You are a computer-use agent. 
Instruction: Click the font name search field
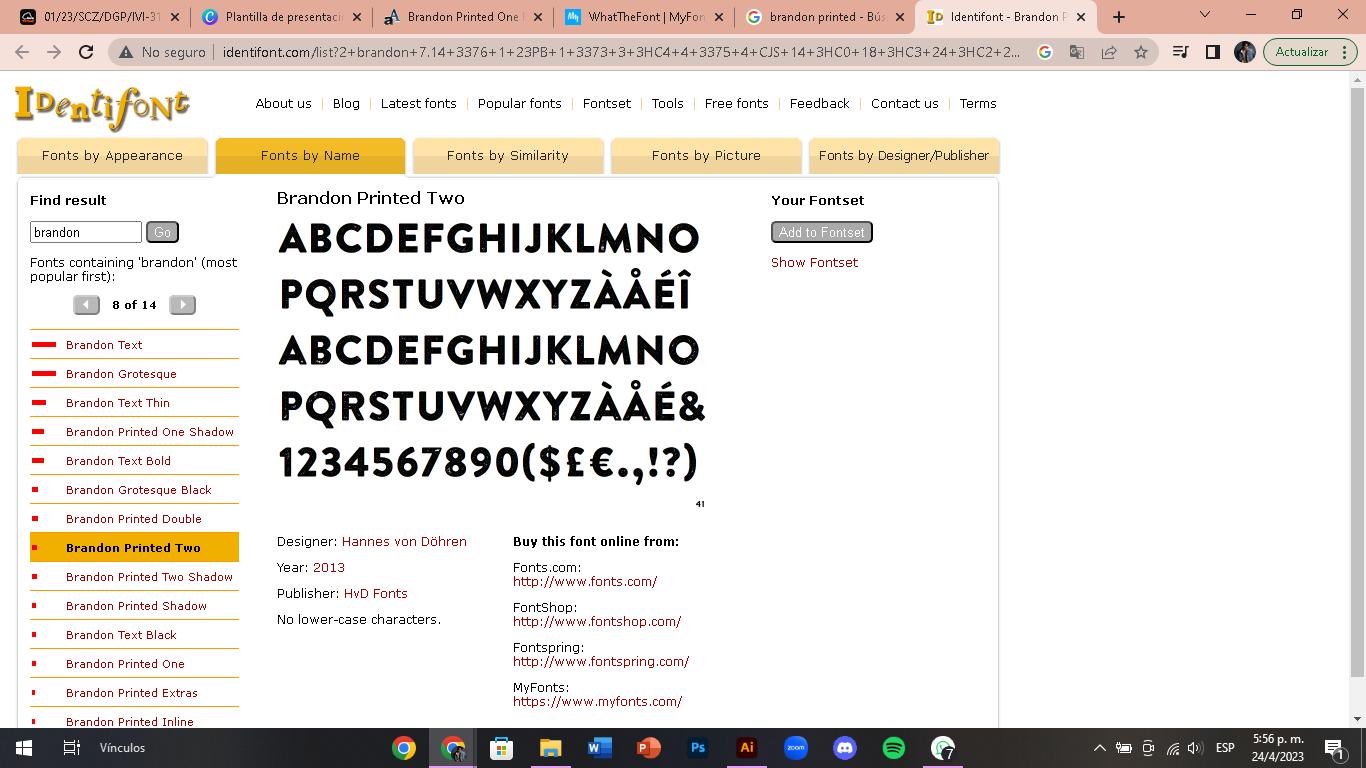pyautogui.click(x=86, y=232)
